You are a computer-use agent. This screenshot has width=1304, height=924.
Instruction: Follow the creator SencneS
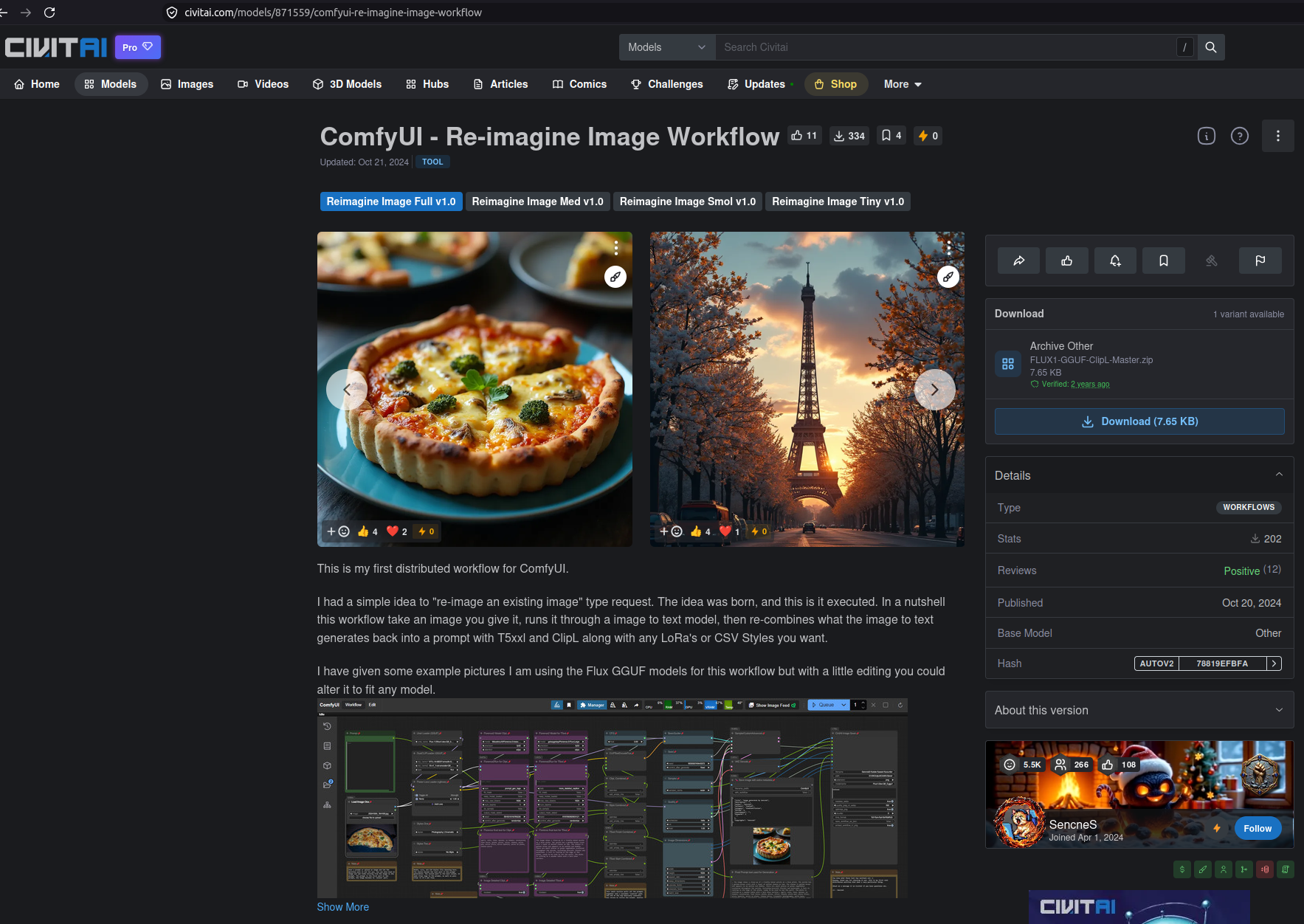pos(1258,828)
